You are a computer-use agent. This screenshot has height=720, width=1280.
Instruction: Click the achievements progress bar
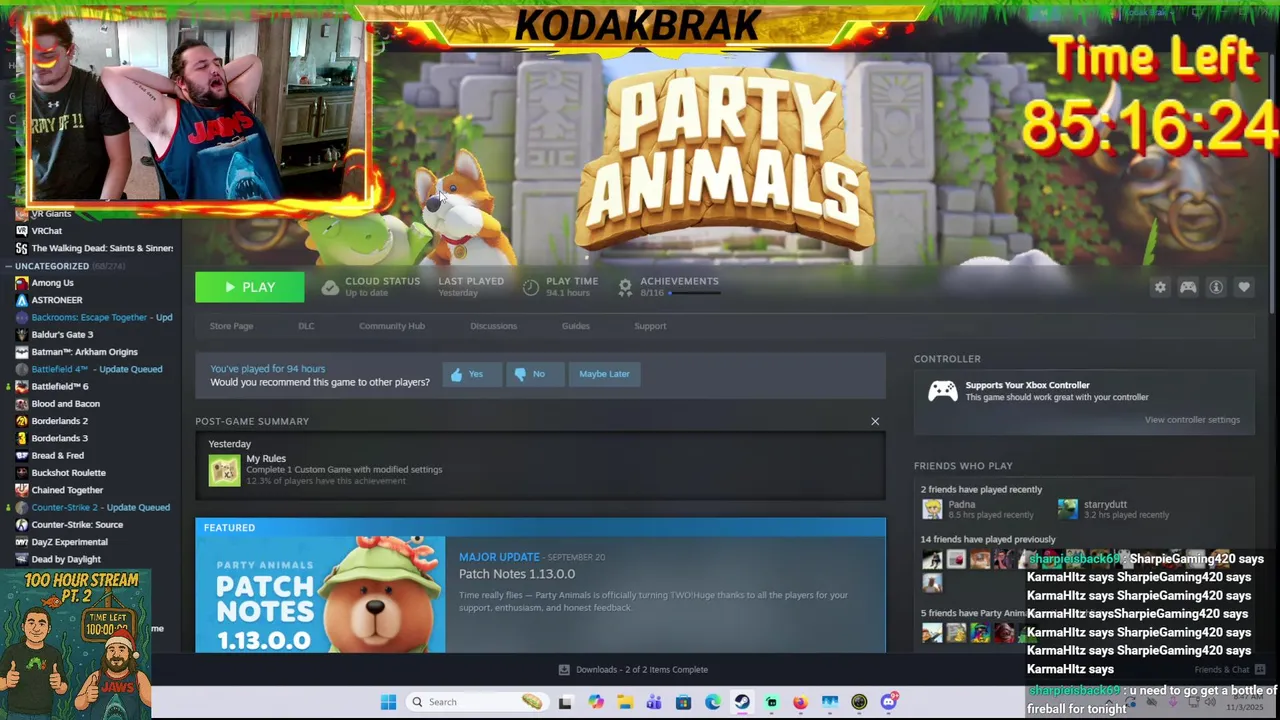coord(694,293)
